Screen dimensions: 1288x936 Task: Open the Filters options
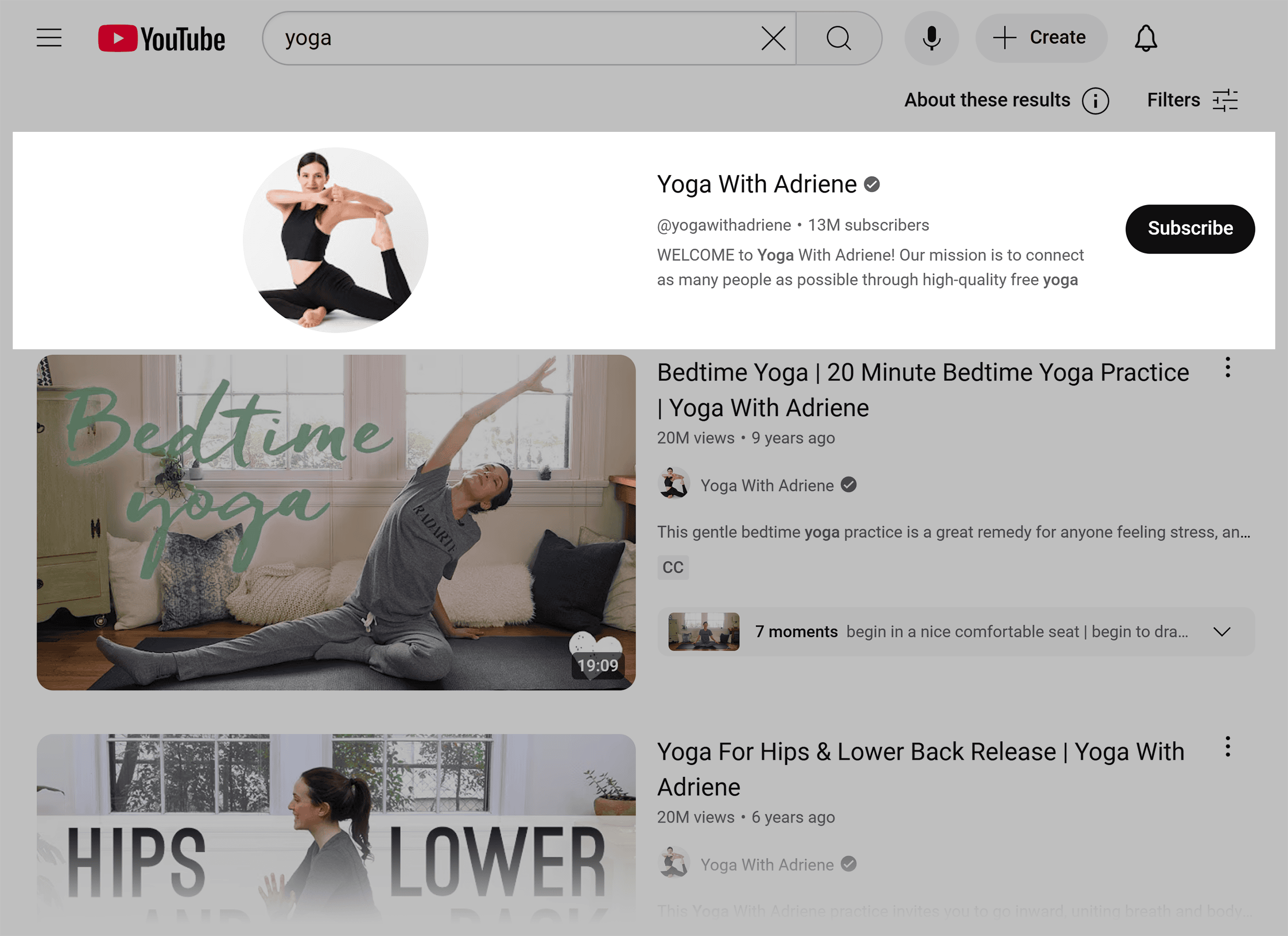[x=1192, y=100]
